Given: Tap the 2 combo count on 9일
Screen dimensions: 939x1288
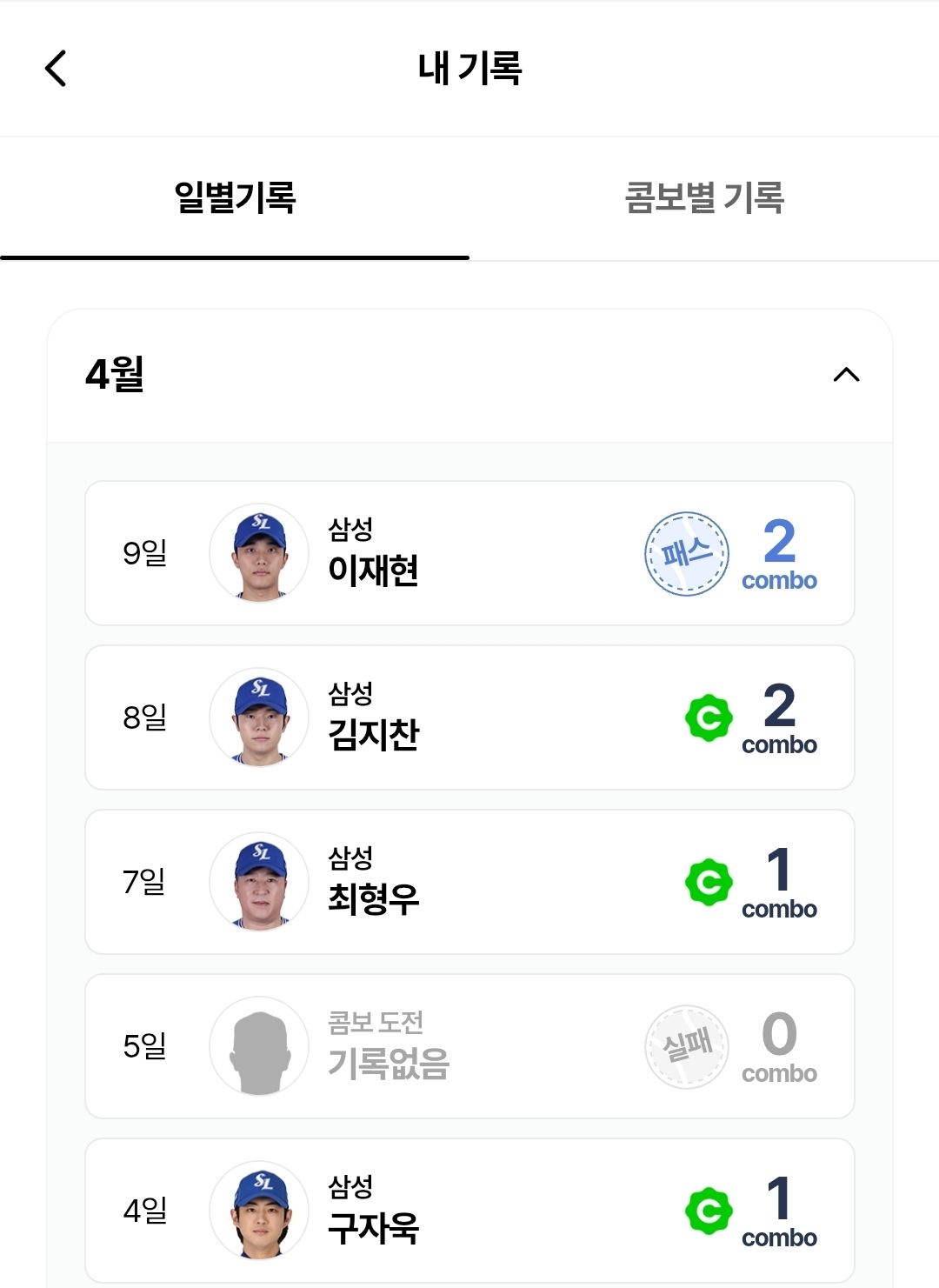Looking at the screenshot, I should pyautogui.click(x=779, y=553).
